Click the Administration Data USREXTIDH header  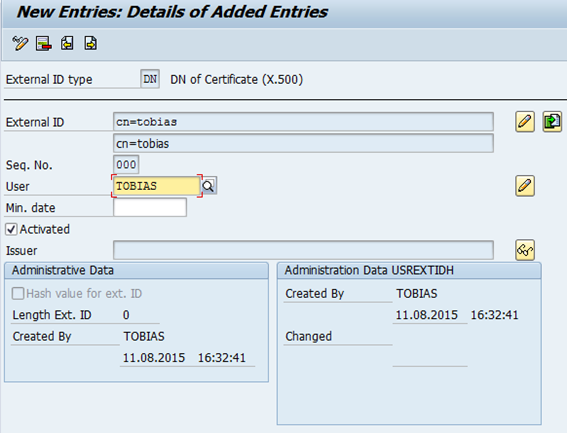point(409,271)
